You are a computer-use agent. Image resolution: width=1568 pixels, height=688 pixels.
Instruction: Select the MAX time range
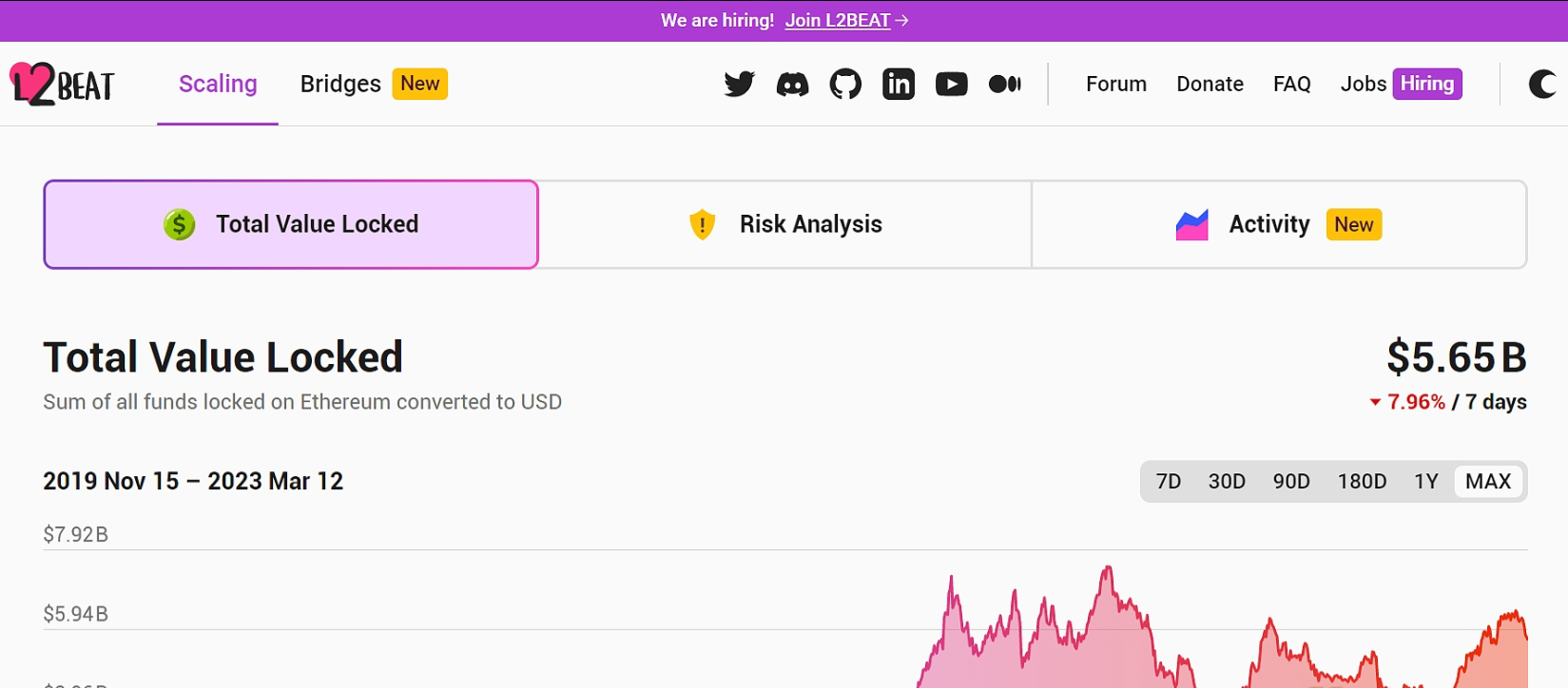pyautogui.click(x=1488, y=482)
